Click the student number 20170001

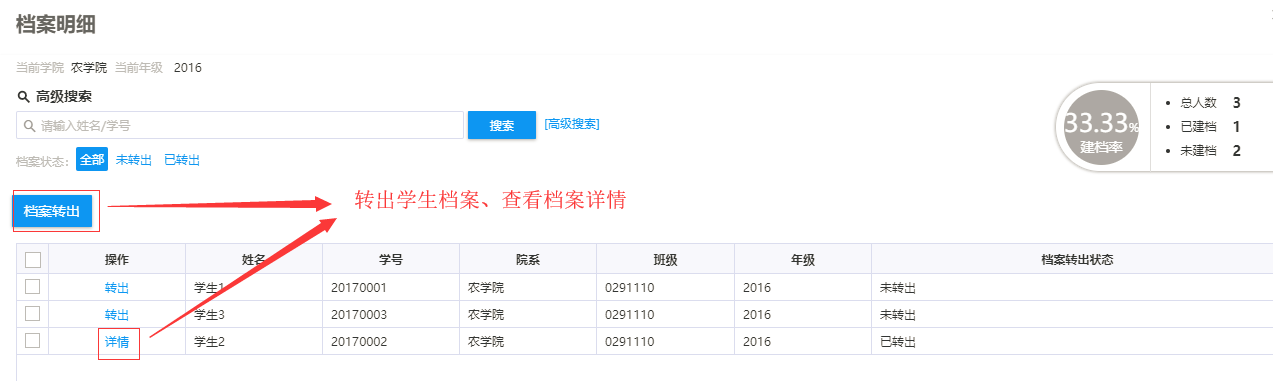point(359,288)
